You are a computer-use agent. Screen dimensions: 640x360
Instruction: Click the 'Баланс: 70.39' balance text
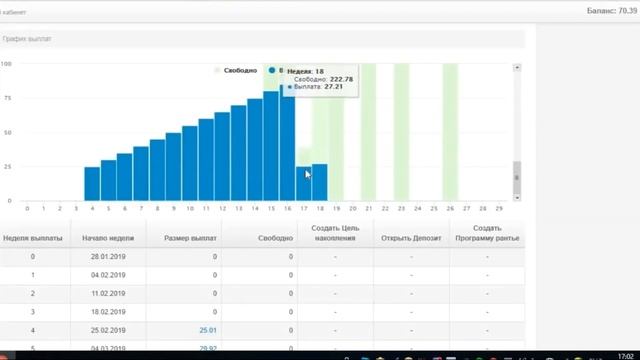tap(612, 11)
